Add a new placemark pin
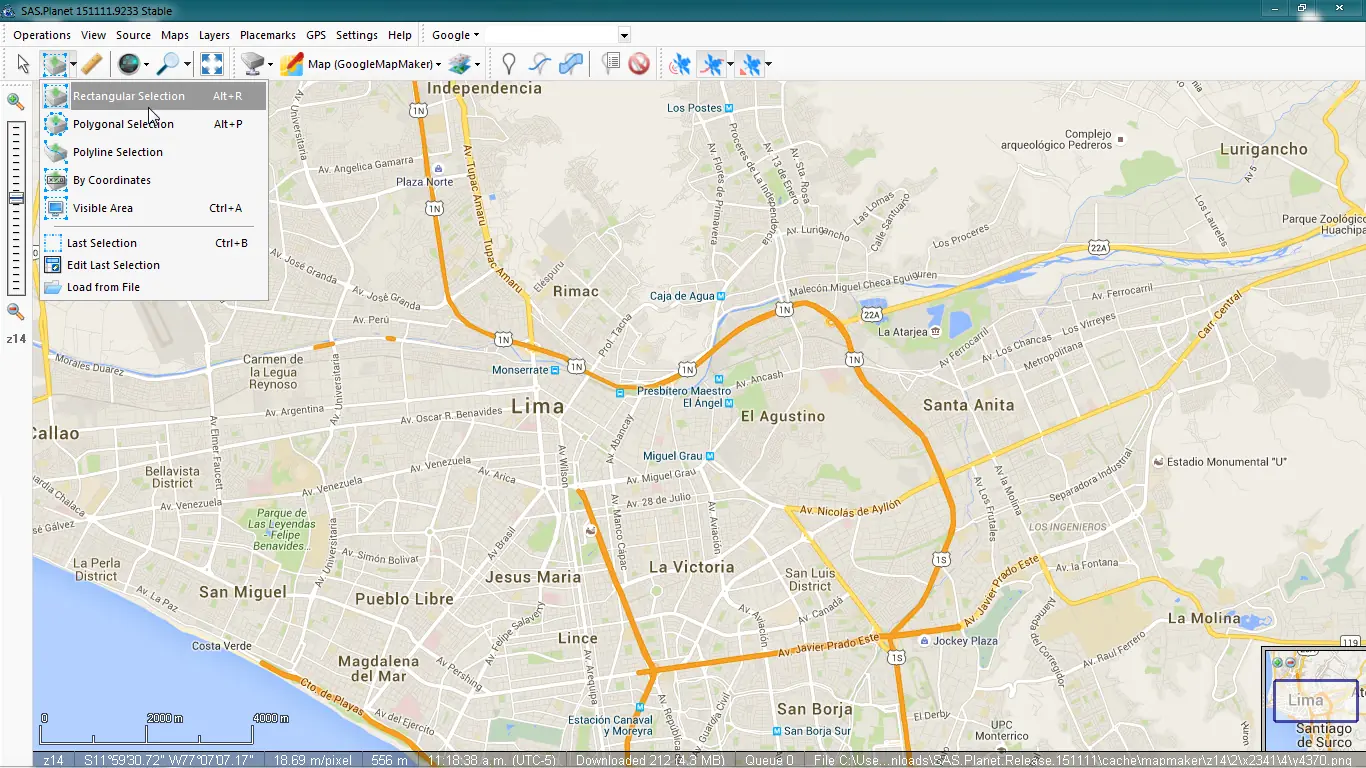 [509, 64]
